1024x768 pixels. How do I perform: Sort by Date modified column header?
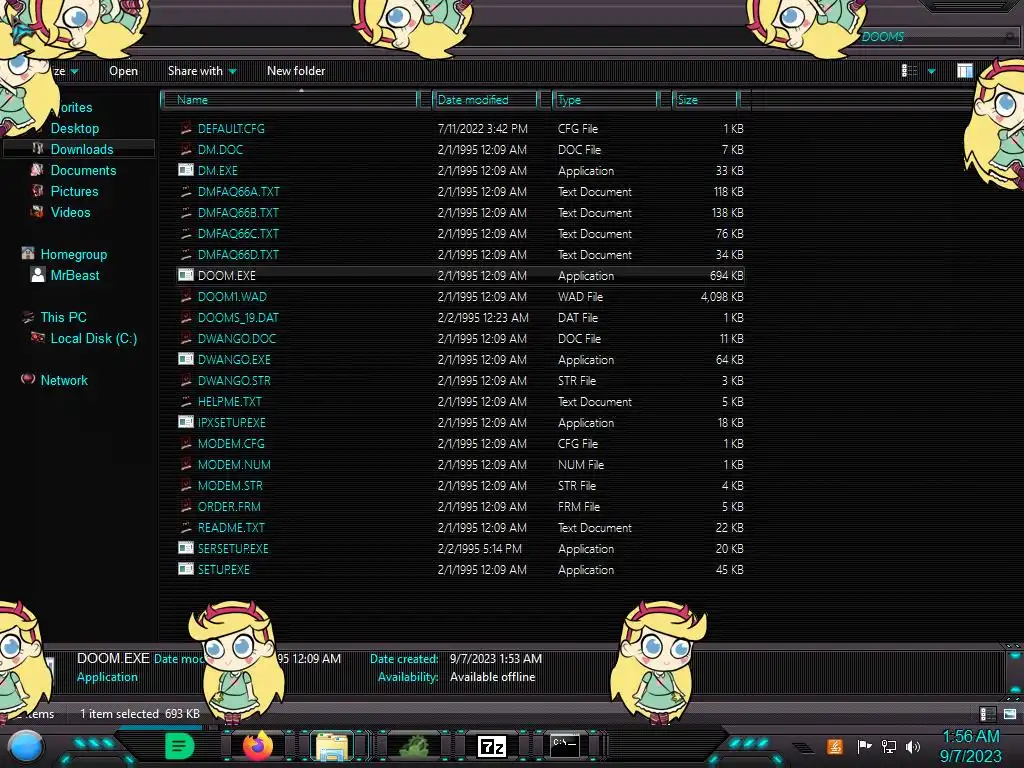click(x=486, y=99)
